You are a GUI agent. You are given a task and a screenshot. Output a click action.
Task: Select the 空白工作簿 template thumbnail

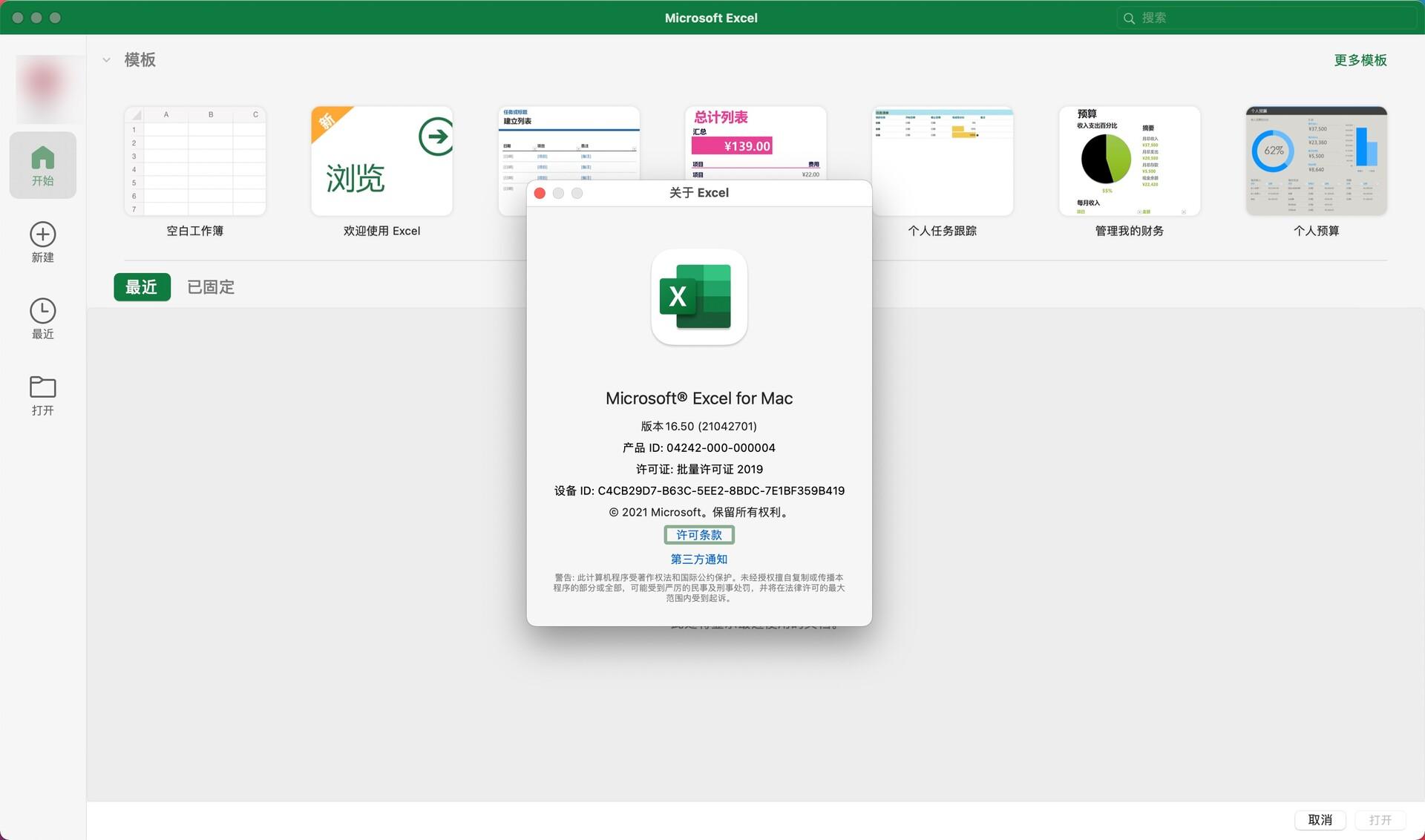click(195, 161)
